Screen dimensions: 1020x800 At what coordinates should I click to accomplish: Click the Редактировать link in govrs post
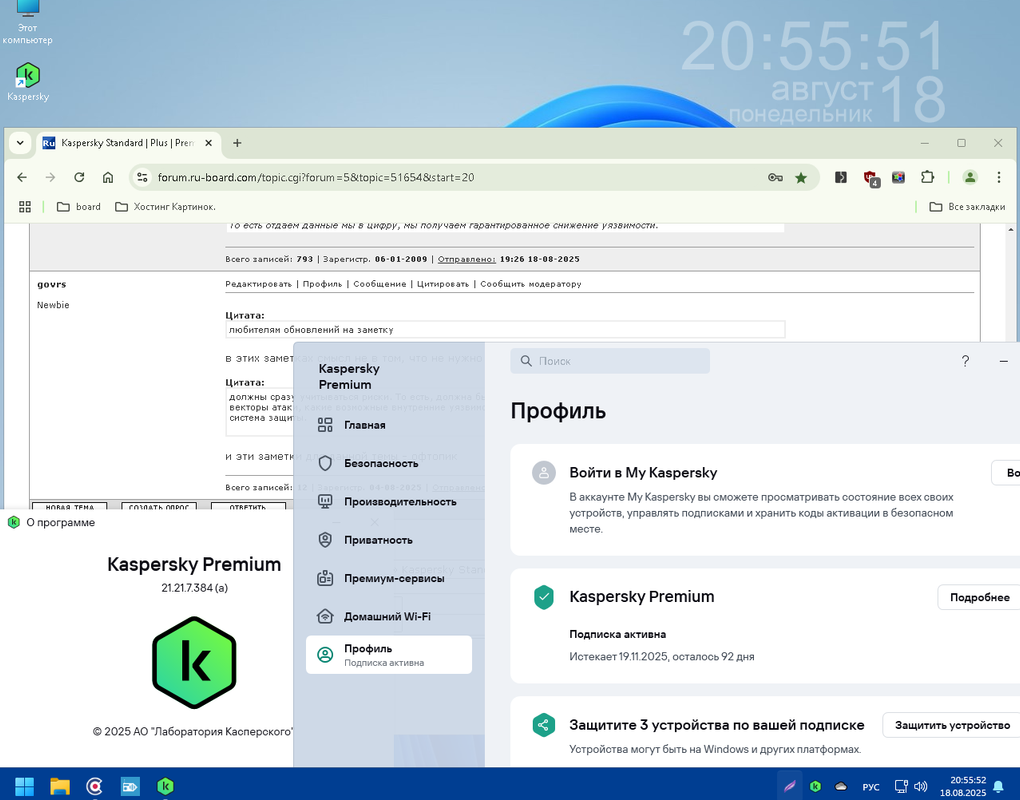click(x=258, y=284)
